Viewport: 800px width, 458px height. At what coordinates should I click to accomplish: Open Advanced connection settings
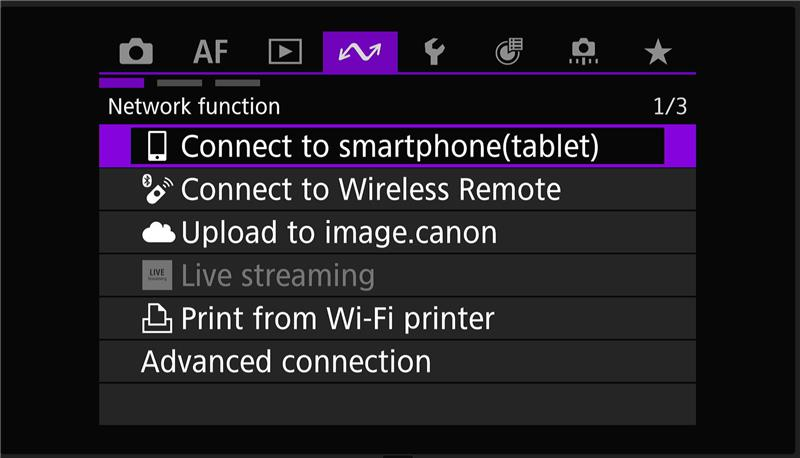397,362
